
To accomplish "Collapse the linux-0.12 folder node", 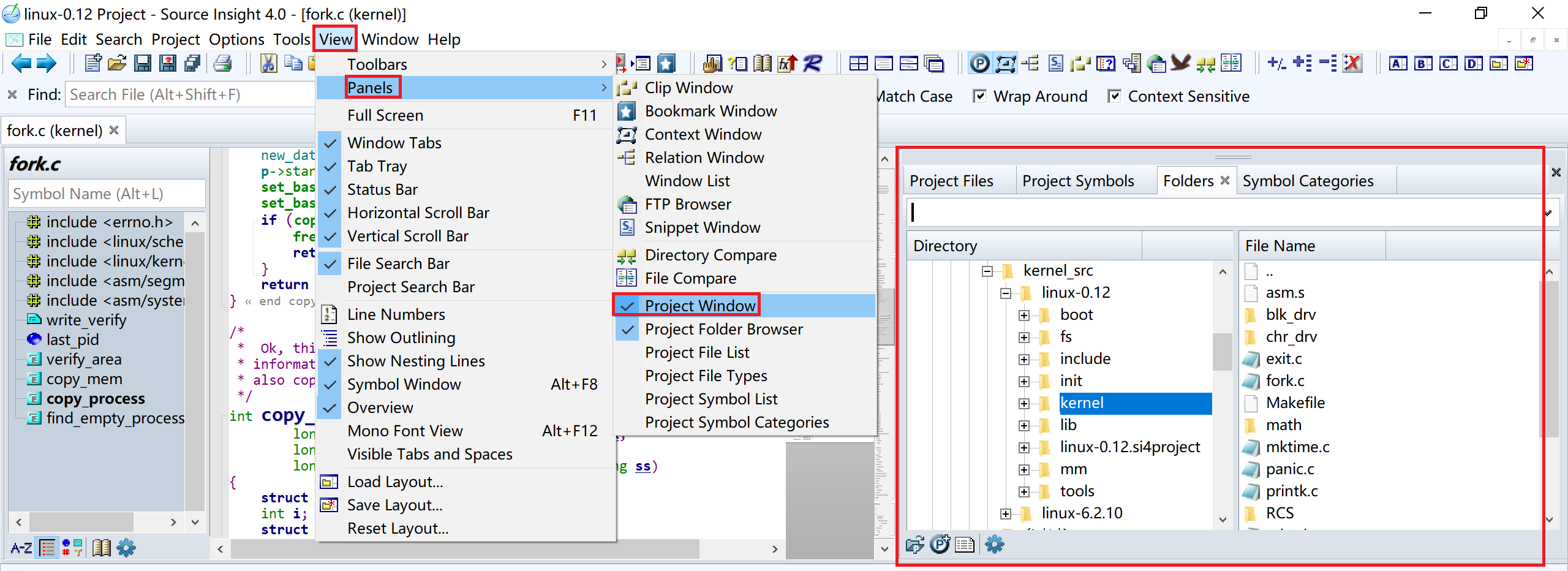I will coord(1005,293).
